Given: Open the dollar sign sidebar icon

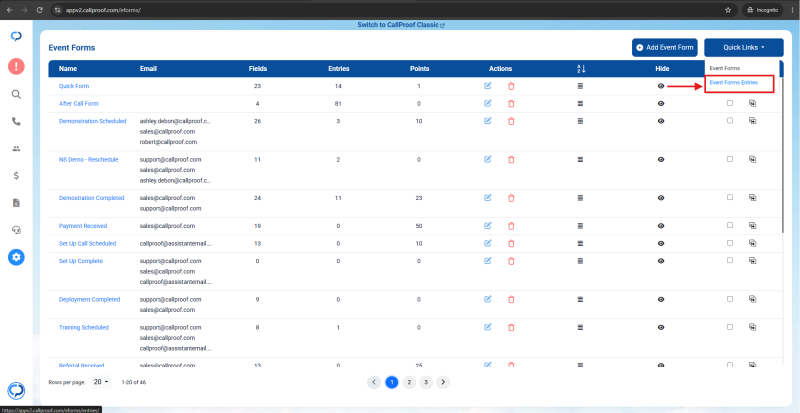Looking at the screenshot, I should click(16, 176).
